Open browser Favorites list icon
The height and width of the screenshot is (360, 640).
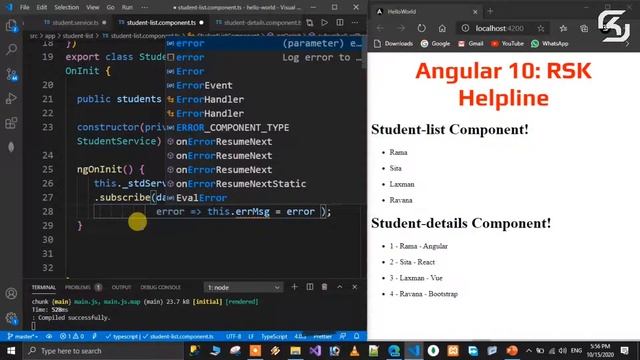pyautogui.click(x=564, y=28)
